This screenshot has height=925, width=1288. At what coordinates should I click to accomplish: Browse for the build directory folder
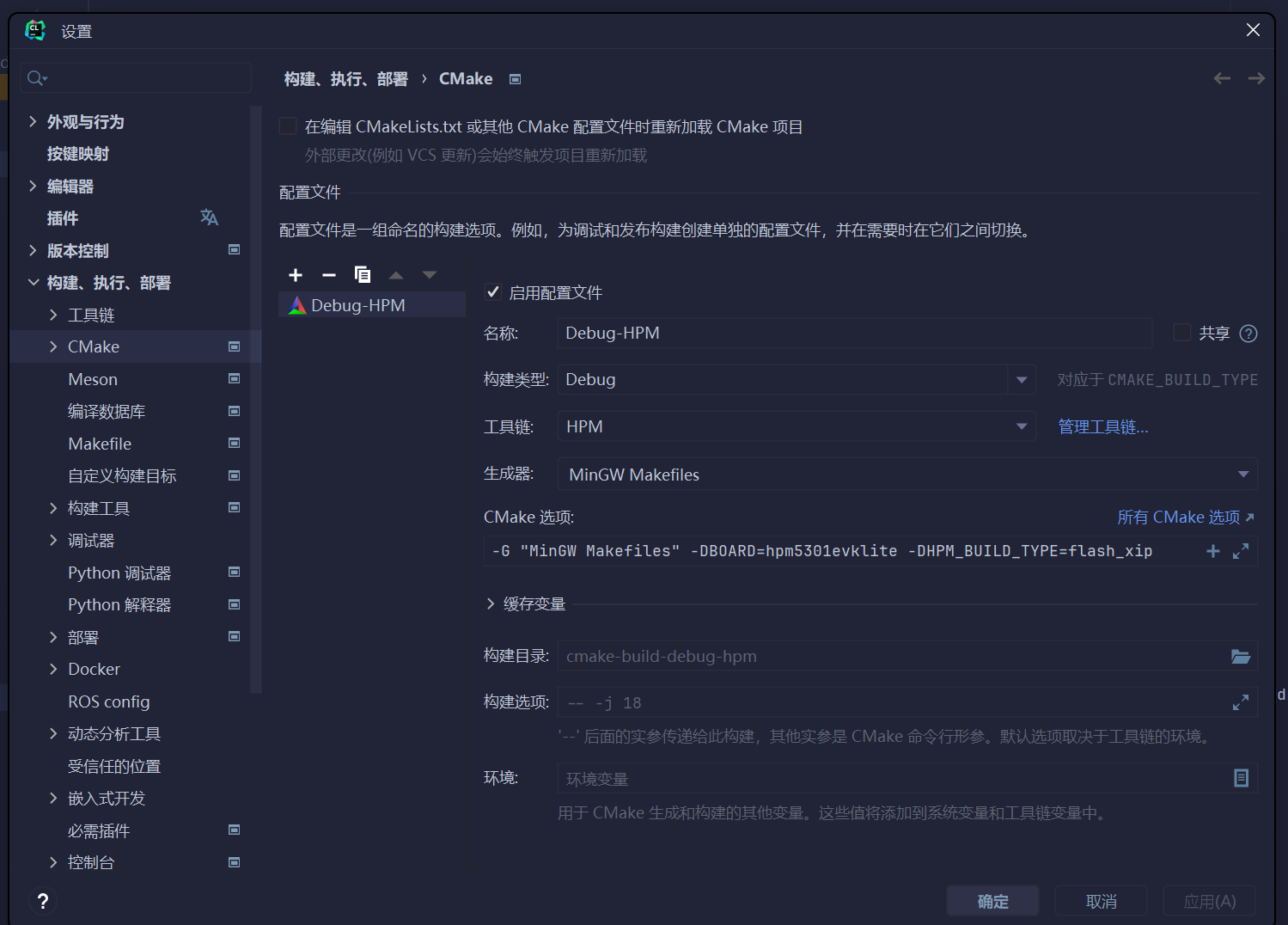coord(1241,656)
